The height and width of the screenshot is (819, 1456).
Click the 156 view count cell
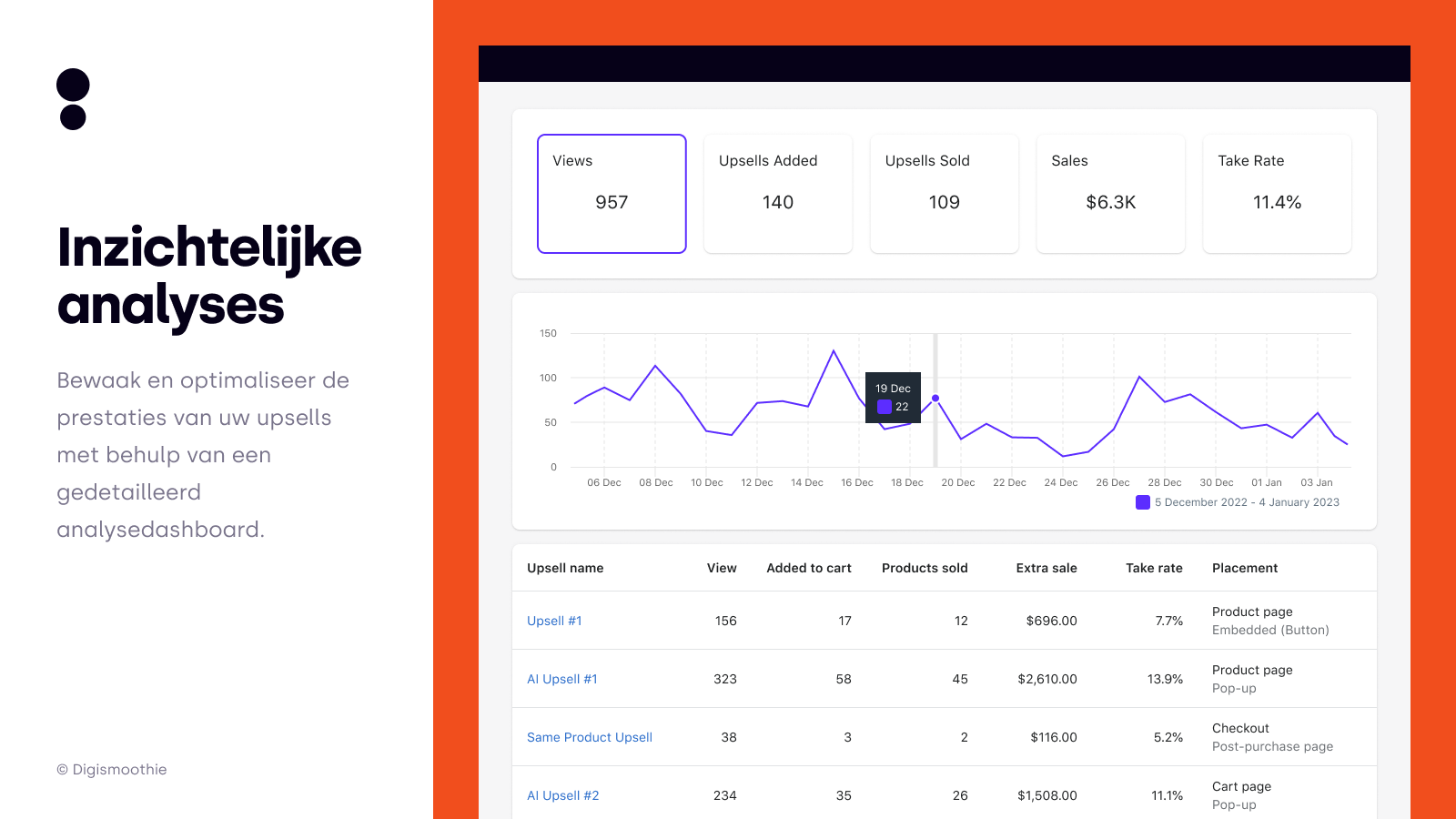click(x=726, y=621)
